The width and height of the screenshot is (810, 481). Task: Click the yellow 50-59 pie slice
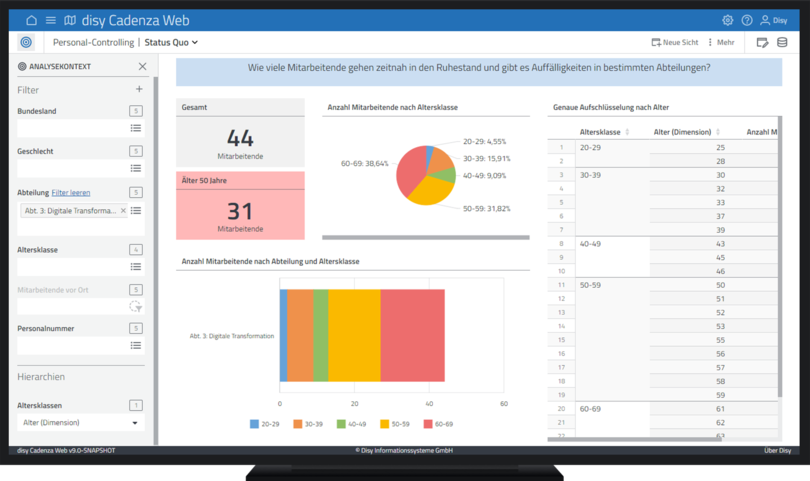(x=431, y=192)
